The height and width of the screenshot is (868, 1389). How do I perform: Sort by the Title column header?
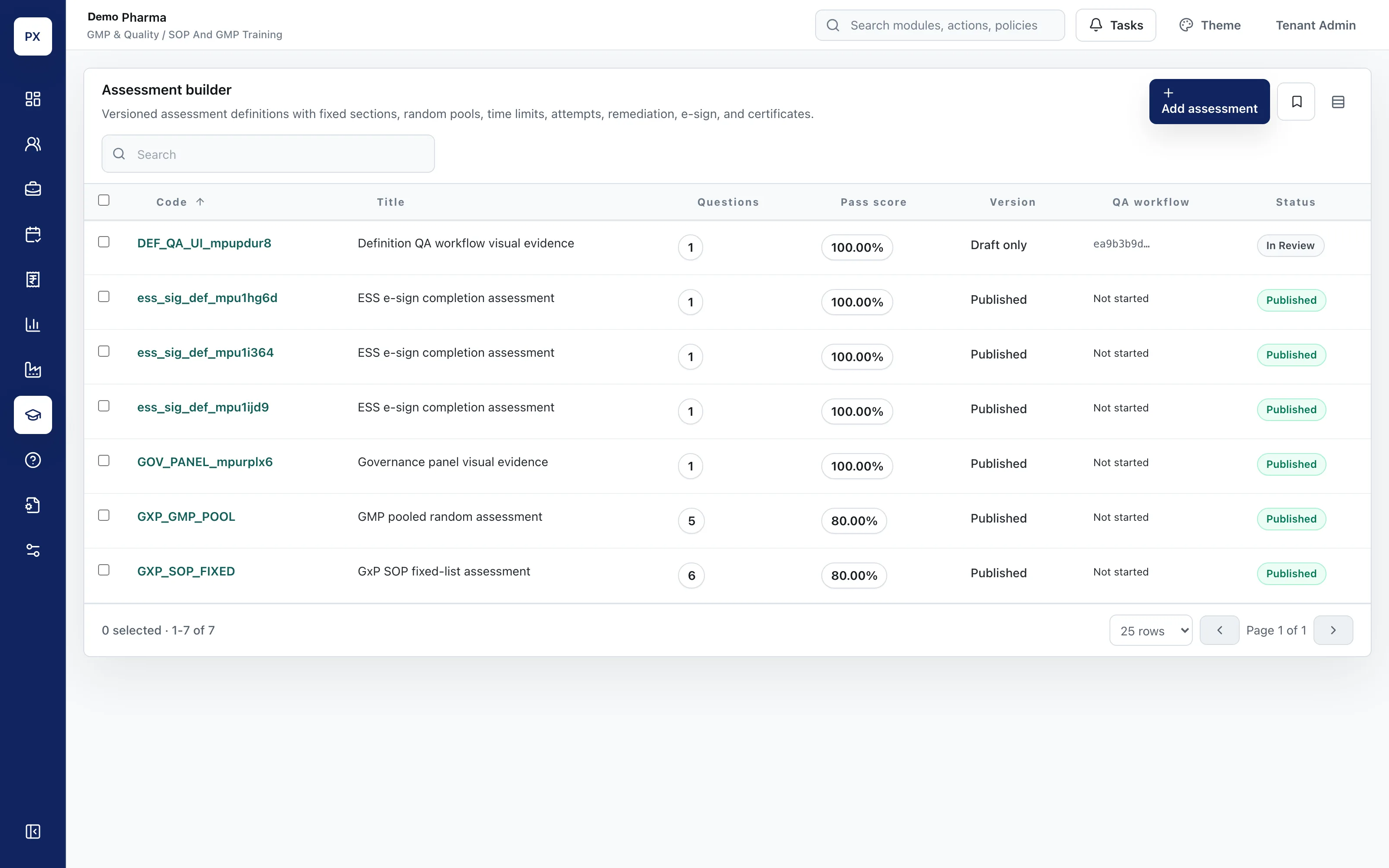click(x=390, y=202)
